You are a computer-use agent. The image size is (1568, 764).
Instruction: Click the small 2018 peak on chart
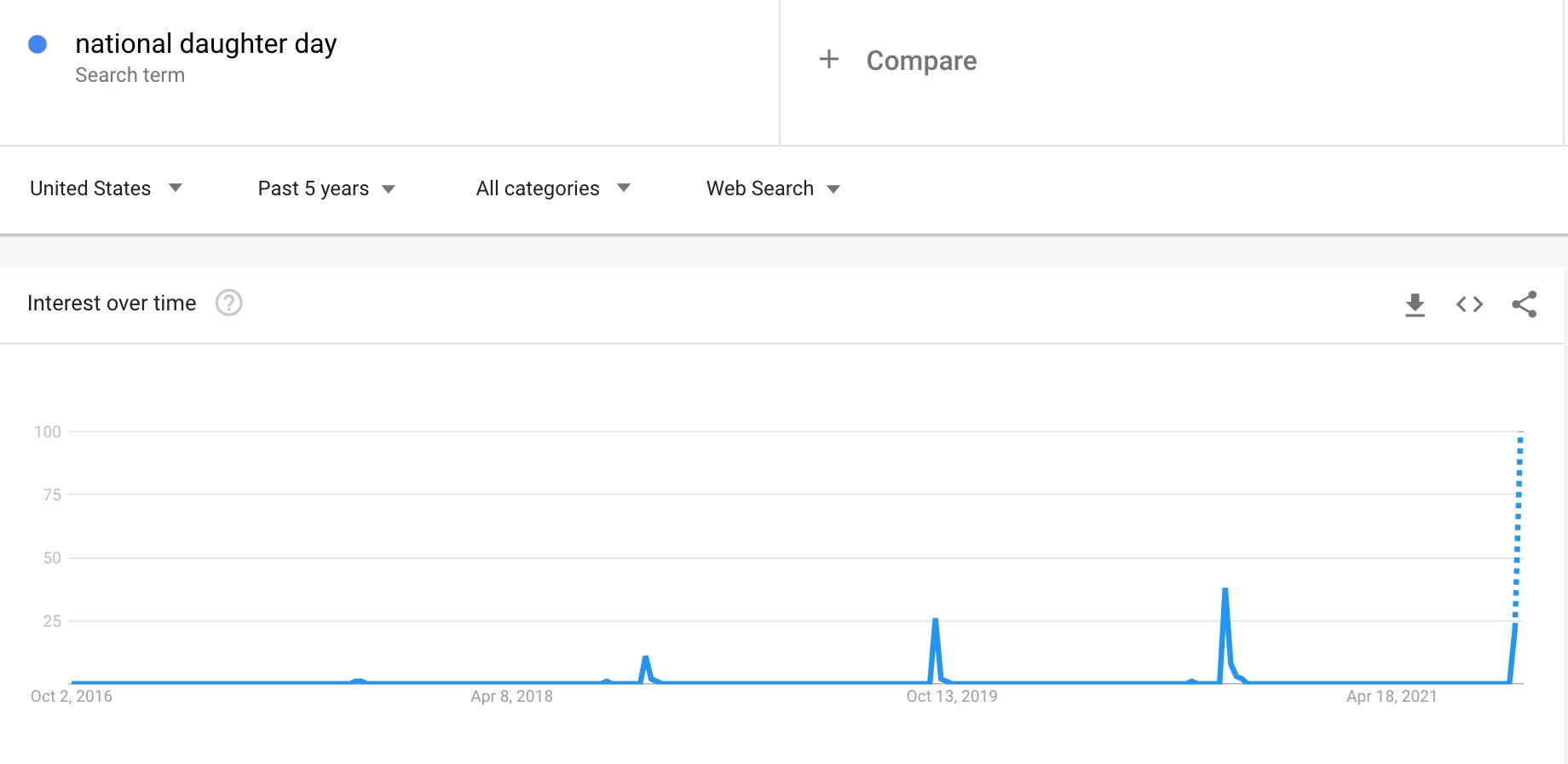[x=646, y=658]
